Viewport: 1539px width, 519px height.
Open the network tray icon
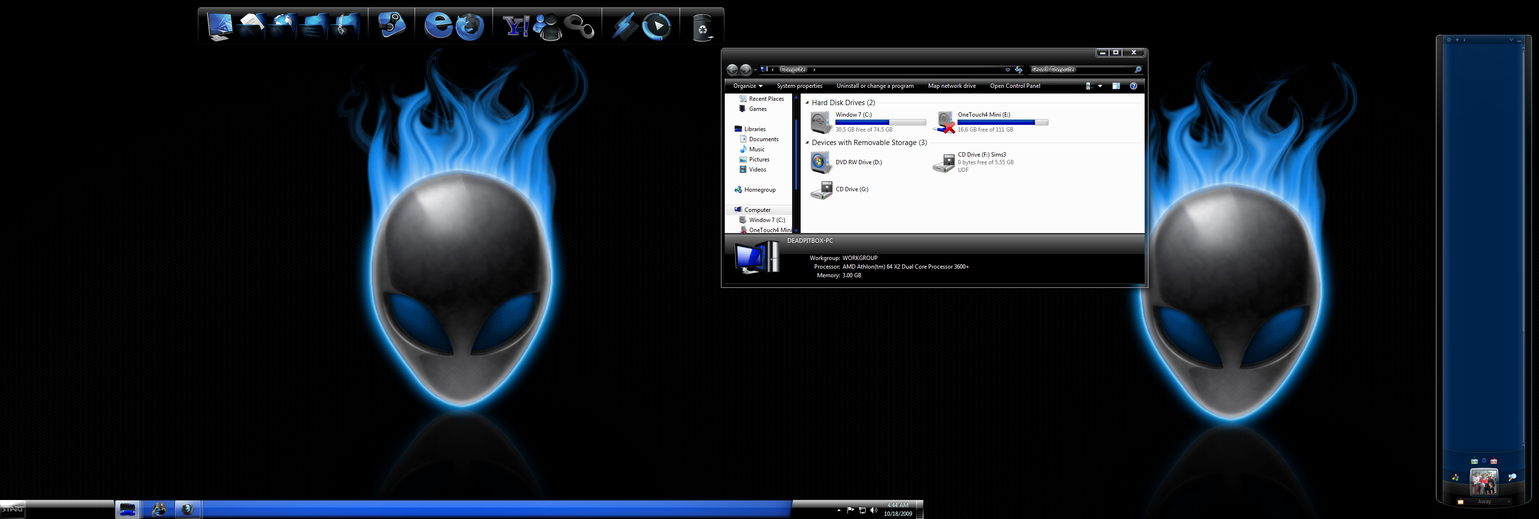point(862,510)
